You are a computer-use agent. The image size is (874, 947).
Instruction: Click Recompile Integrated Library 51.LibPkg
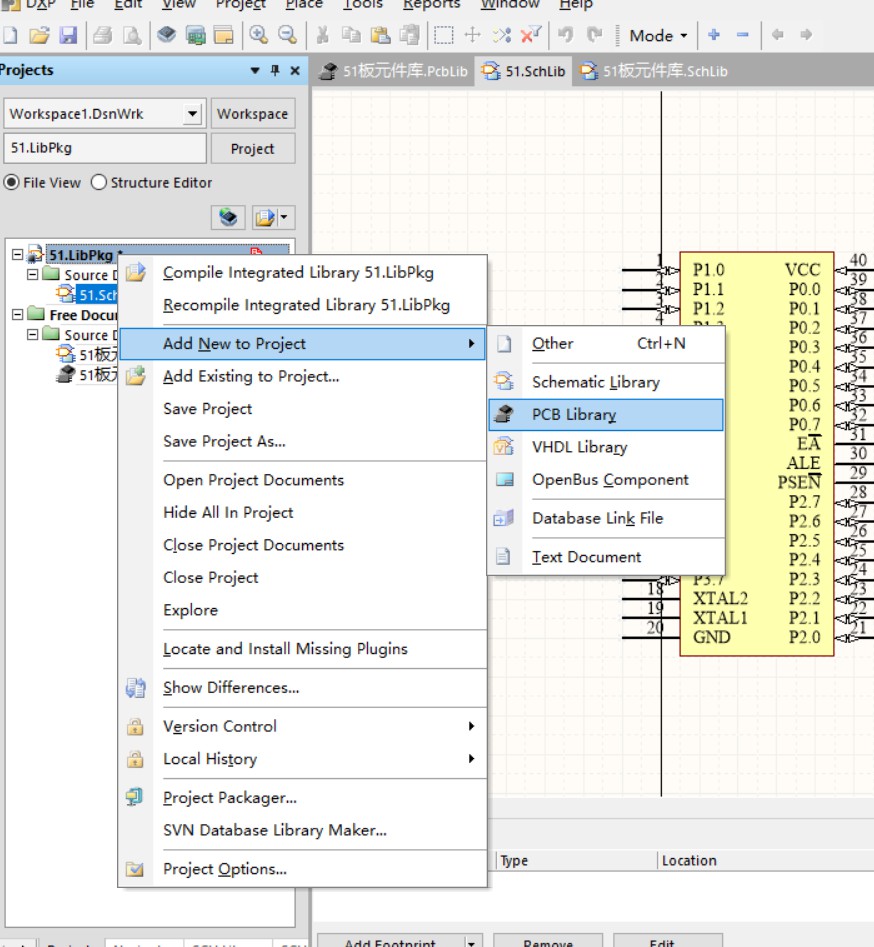(303, 305)
